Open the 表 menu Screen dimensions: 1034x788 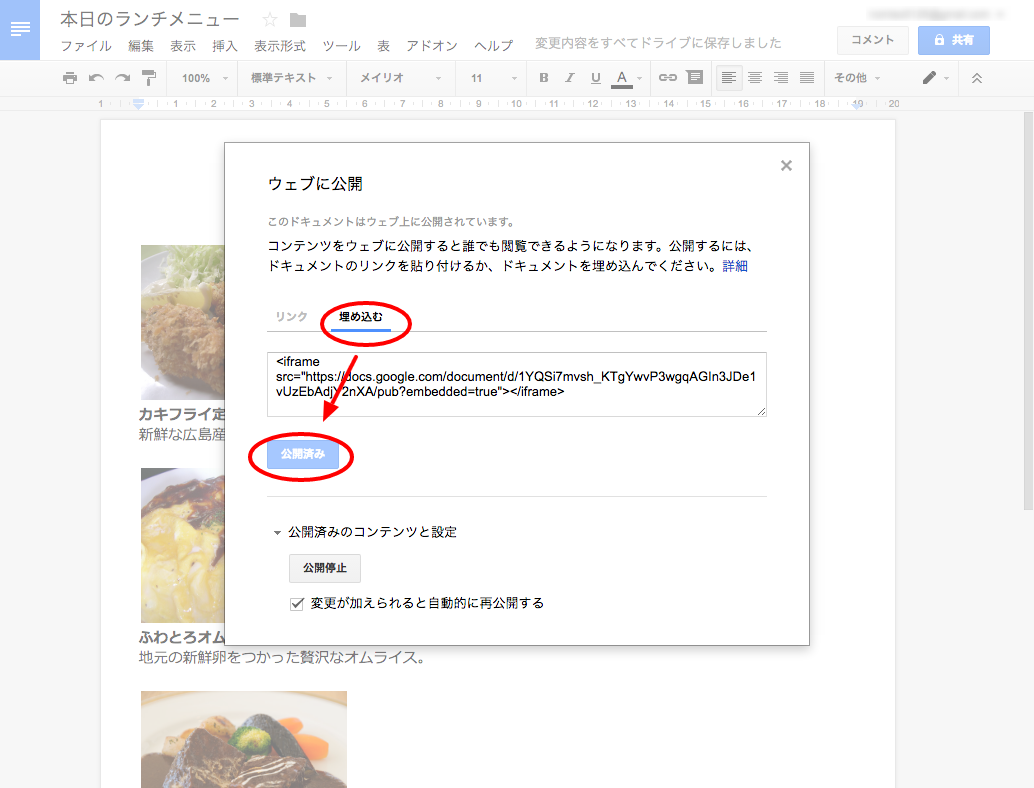point(383,45)
